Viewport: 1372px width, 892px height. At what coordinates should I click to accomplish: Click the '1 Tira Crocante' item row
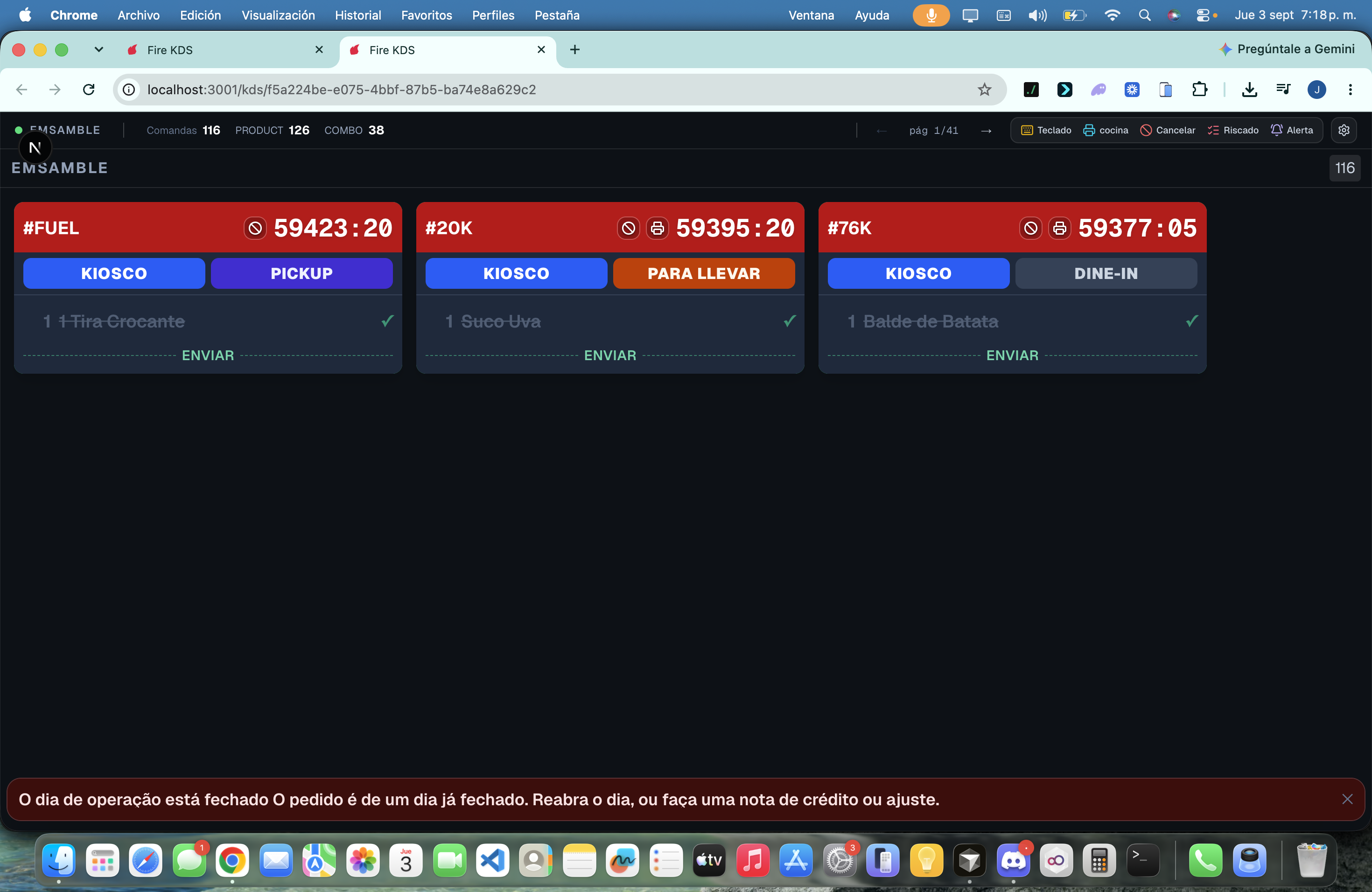(x=208, y=321)
